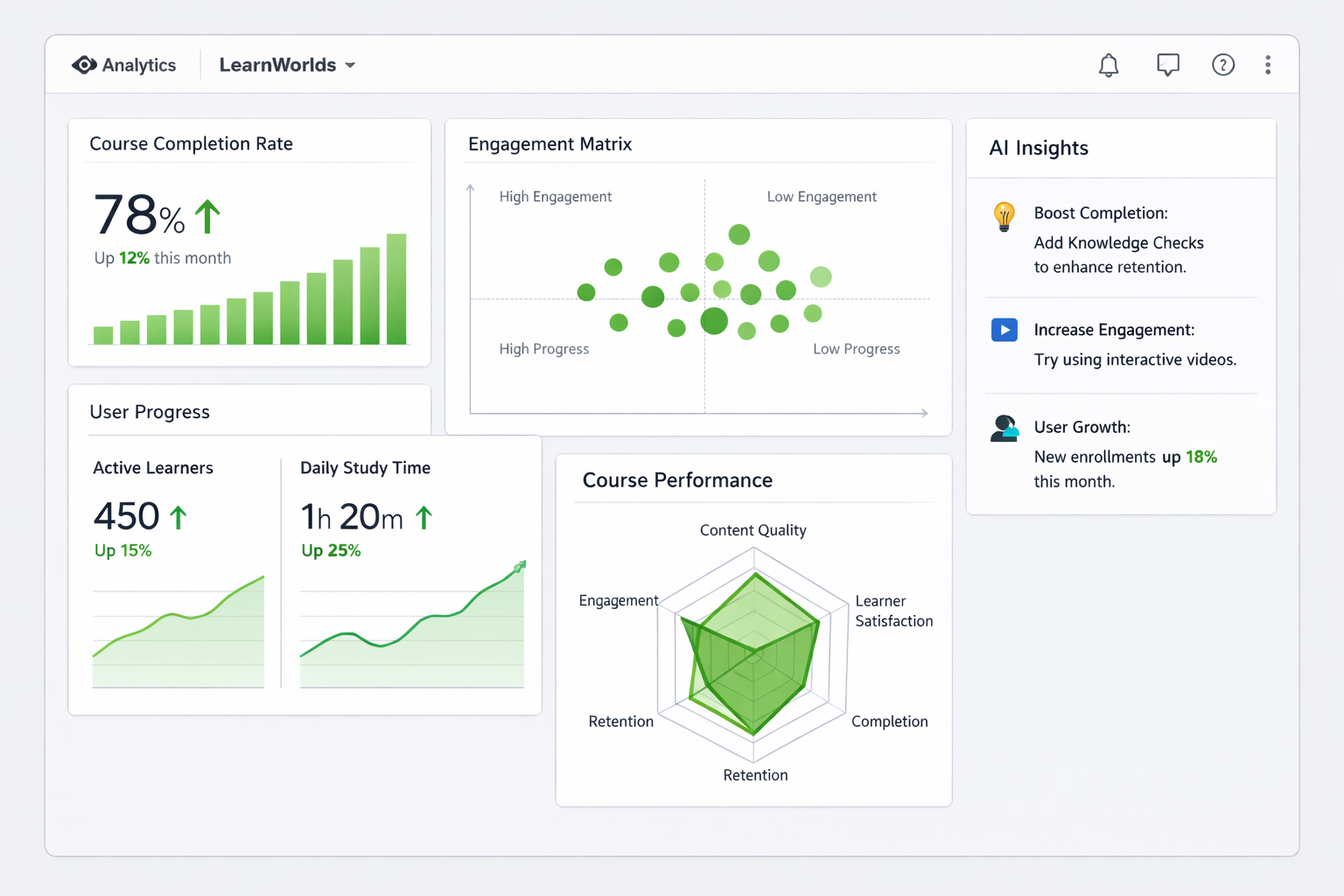This screenshot has height=896, width=1344.
Task: Select Analytics in the top bar
Action: point(139,64)
